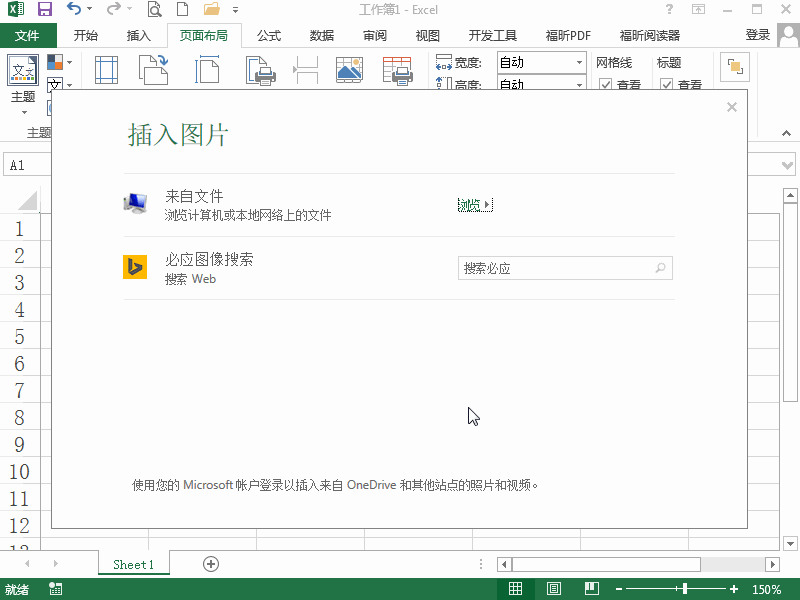Viewport: 800px width, 600px height.
Task: Open page Orientation options
Action: [154, 70]
